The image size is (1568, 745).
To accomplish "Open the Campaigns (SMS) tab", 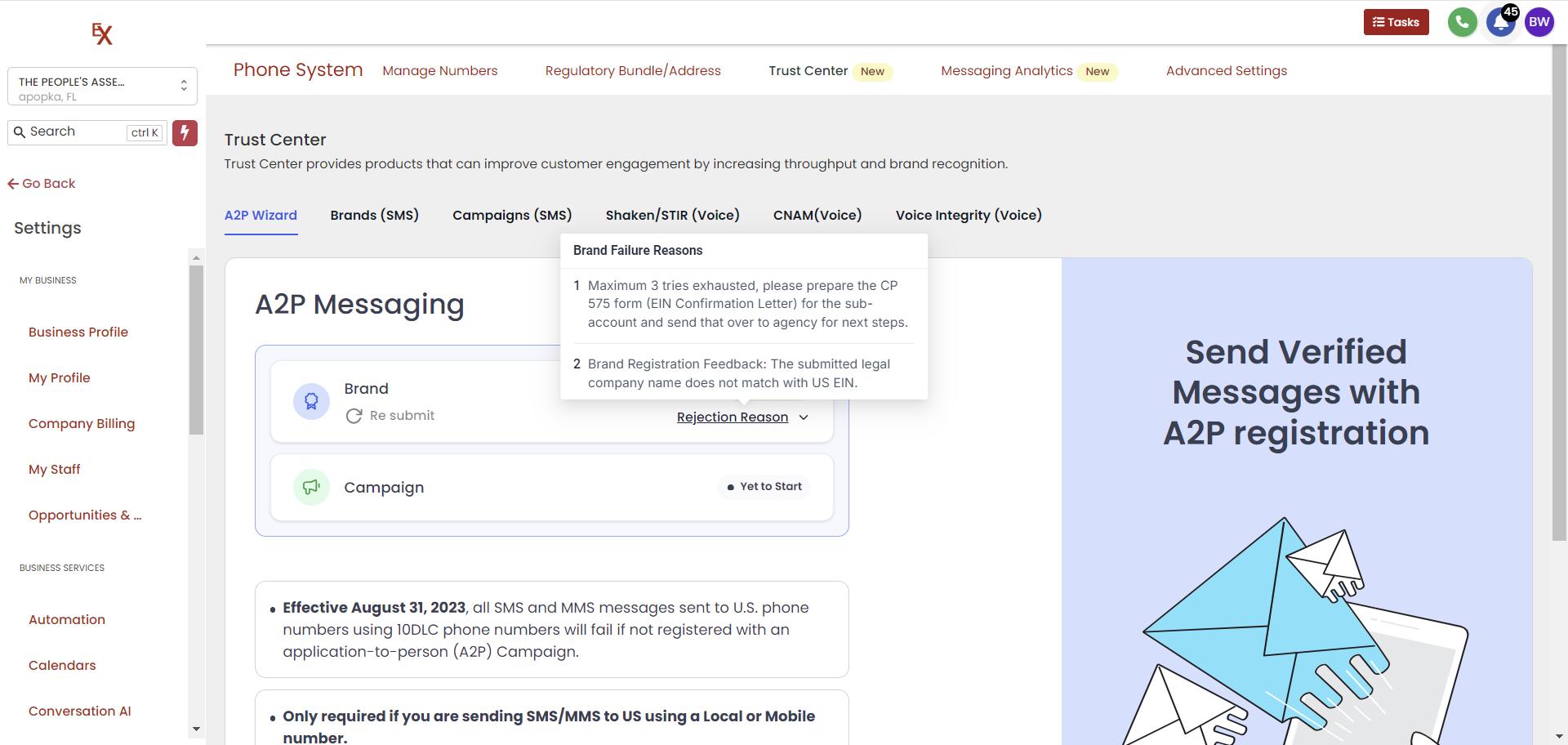I will [x=512, y=216].
